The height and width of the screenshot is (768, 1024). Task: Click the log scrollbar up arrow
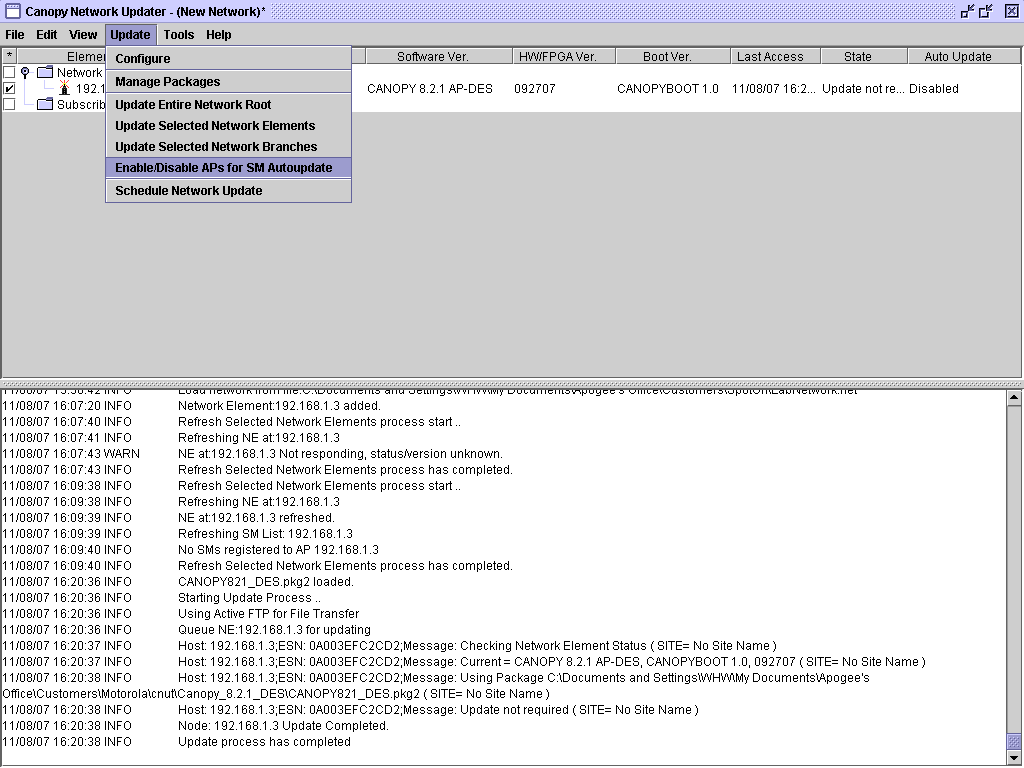coord(1014,398)
